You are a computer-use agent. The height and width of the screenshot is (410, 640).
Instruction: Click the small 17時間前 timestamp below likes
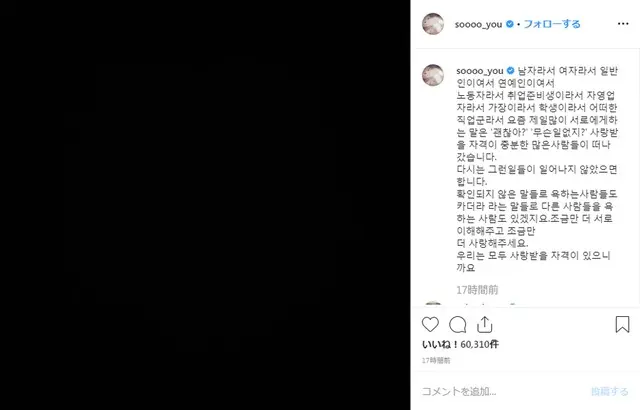coord(436,361)
